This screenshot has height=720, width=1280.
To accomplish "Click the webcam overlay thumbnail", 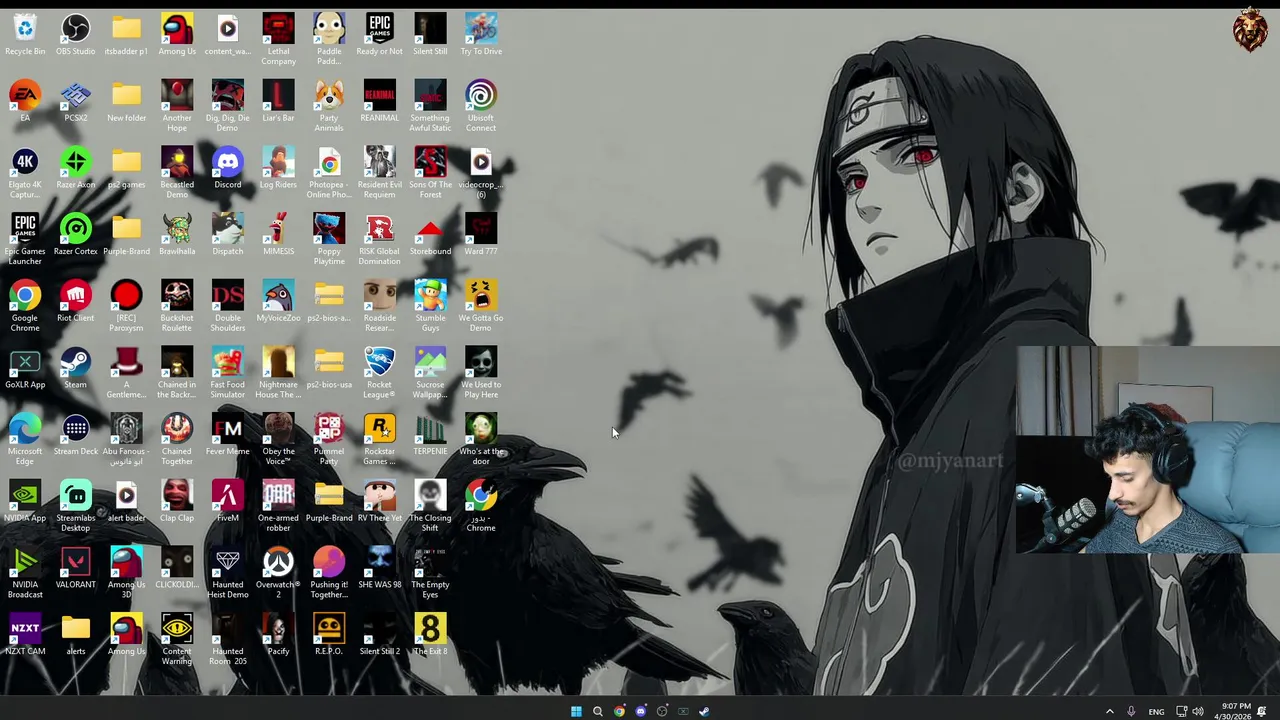I will click(x=1147, y=449).
